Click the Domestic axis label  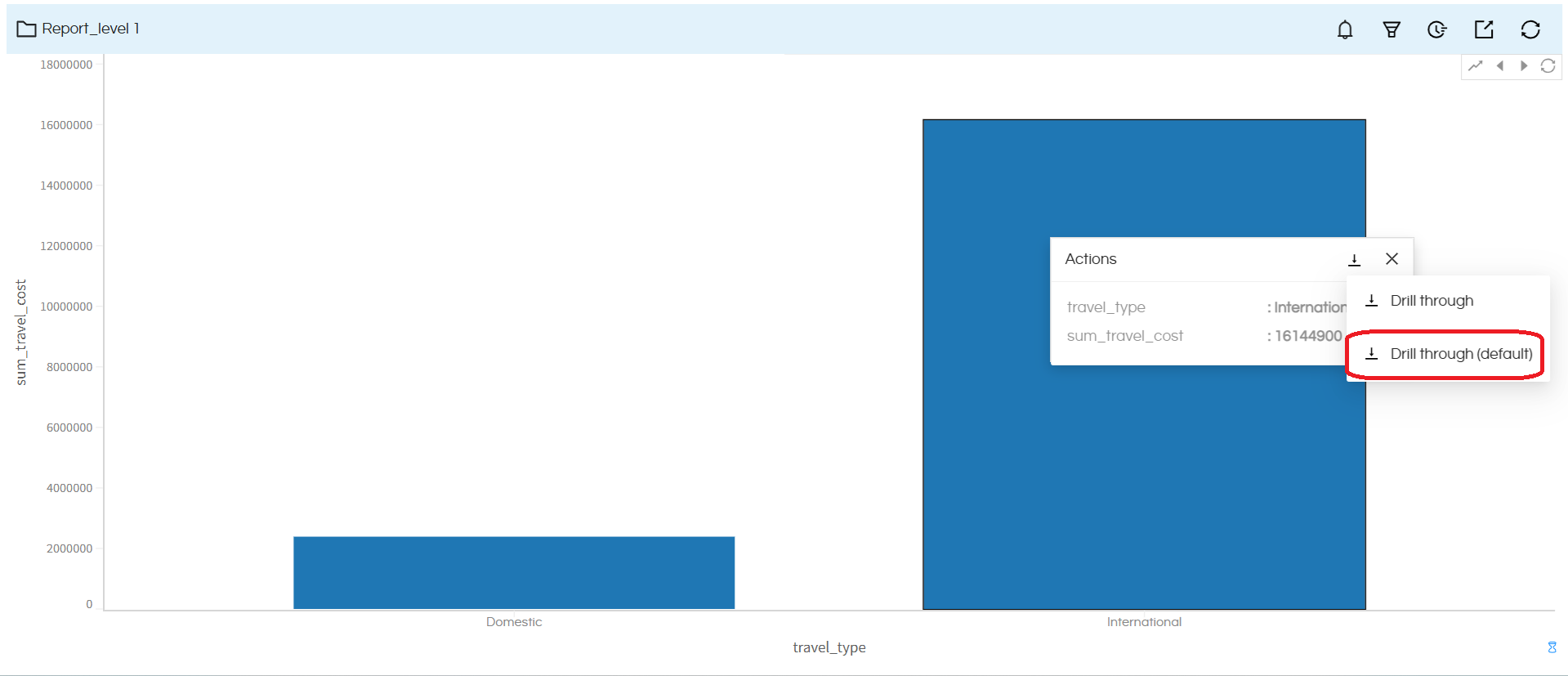tap(514, 622)
